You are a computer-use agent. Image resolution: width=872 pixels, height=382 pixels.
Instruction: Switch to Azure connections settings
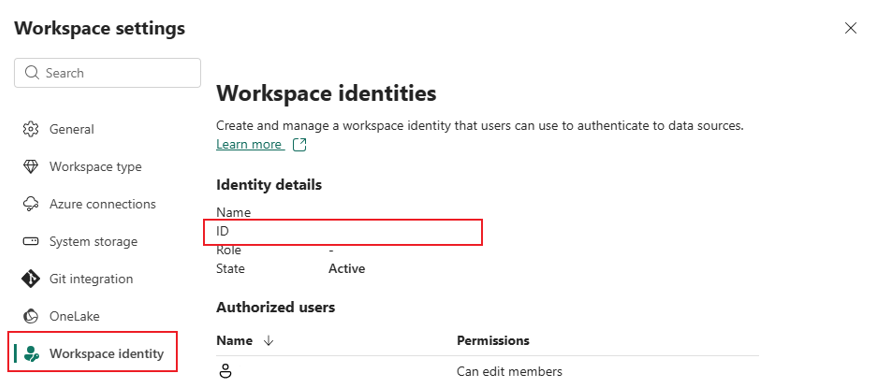click(102, 204)
